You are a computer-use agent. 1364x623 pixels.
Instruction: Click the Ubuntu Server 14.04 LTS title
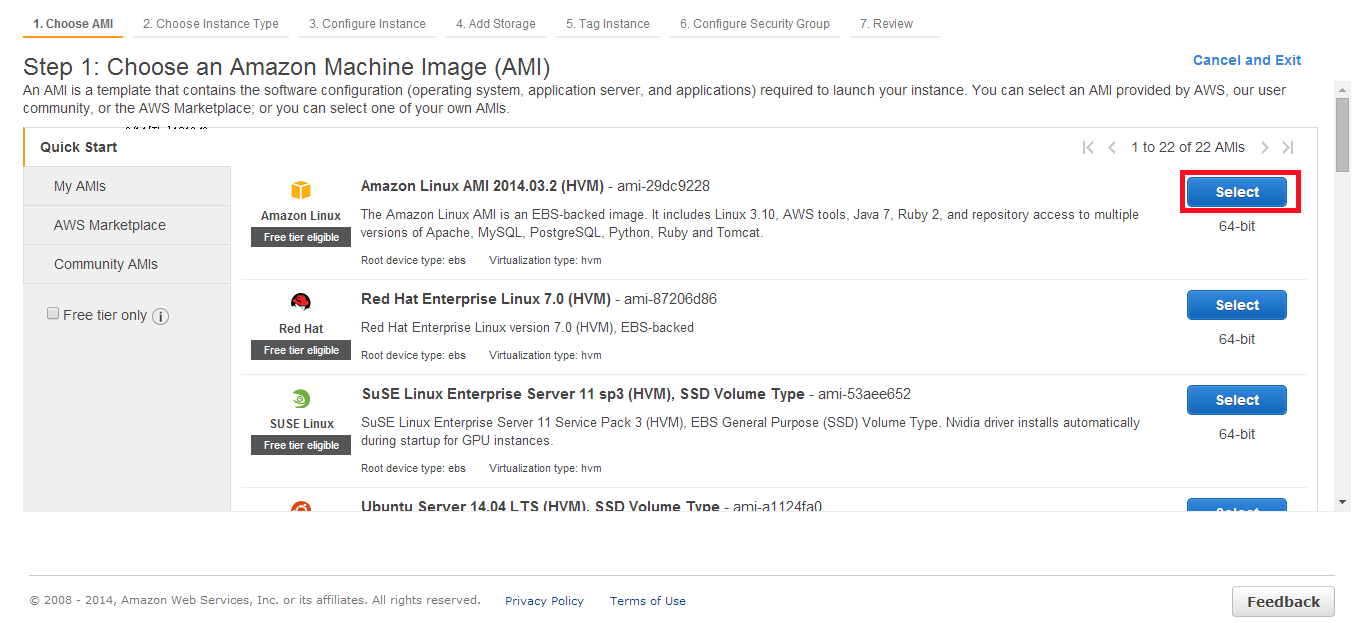pos(540,506)
